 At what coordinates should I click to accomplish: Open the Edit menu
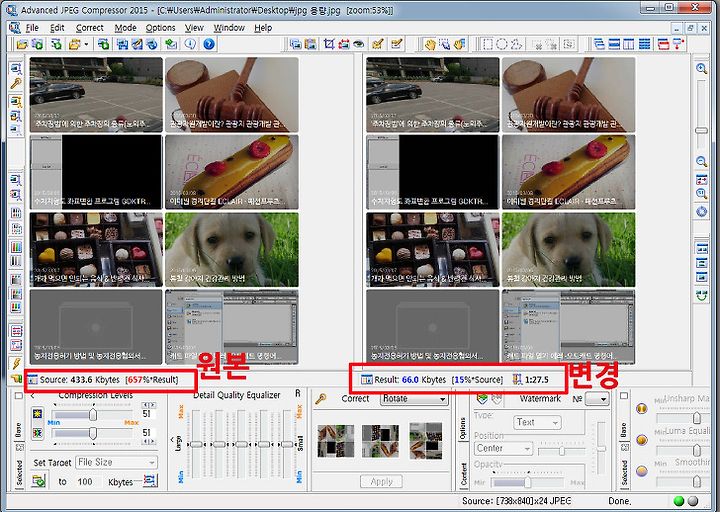click(x=57, y=28)
